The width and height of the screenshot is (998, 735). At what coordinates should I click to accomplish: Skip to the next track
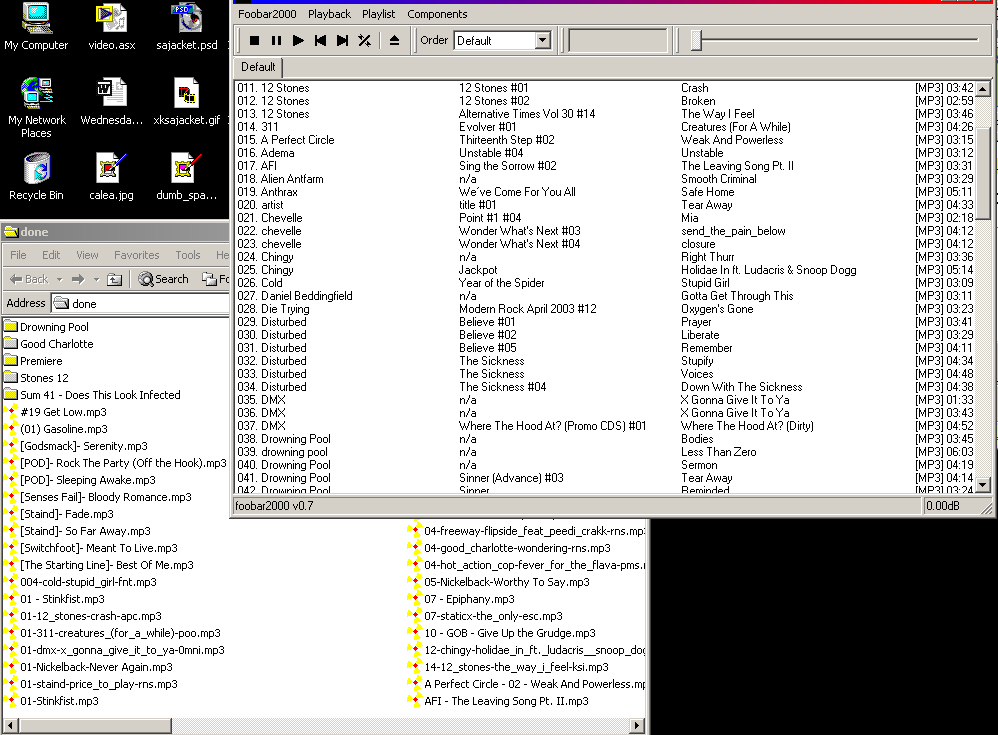(342, 41)
